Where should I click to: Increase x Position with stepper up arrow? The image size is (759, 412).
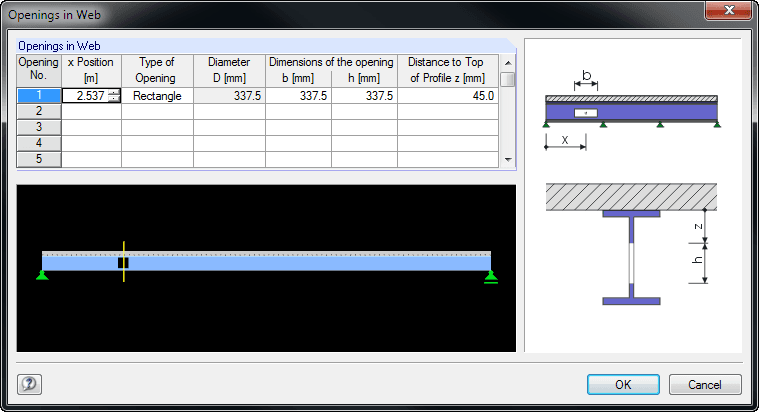pos(114,92)
